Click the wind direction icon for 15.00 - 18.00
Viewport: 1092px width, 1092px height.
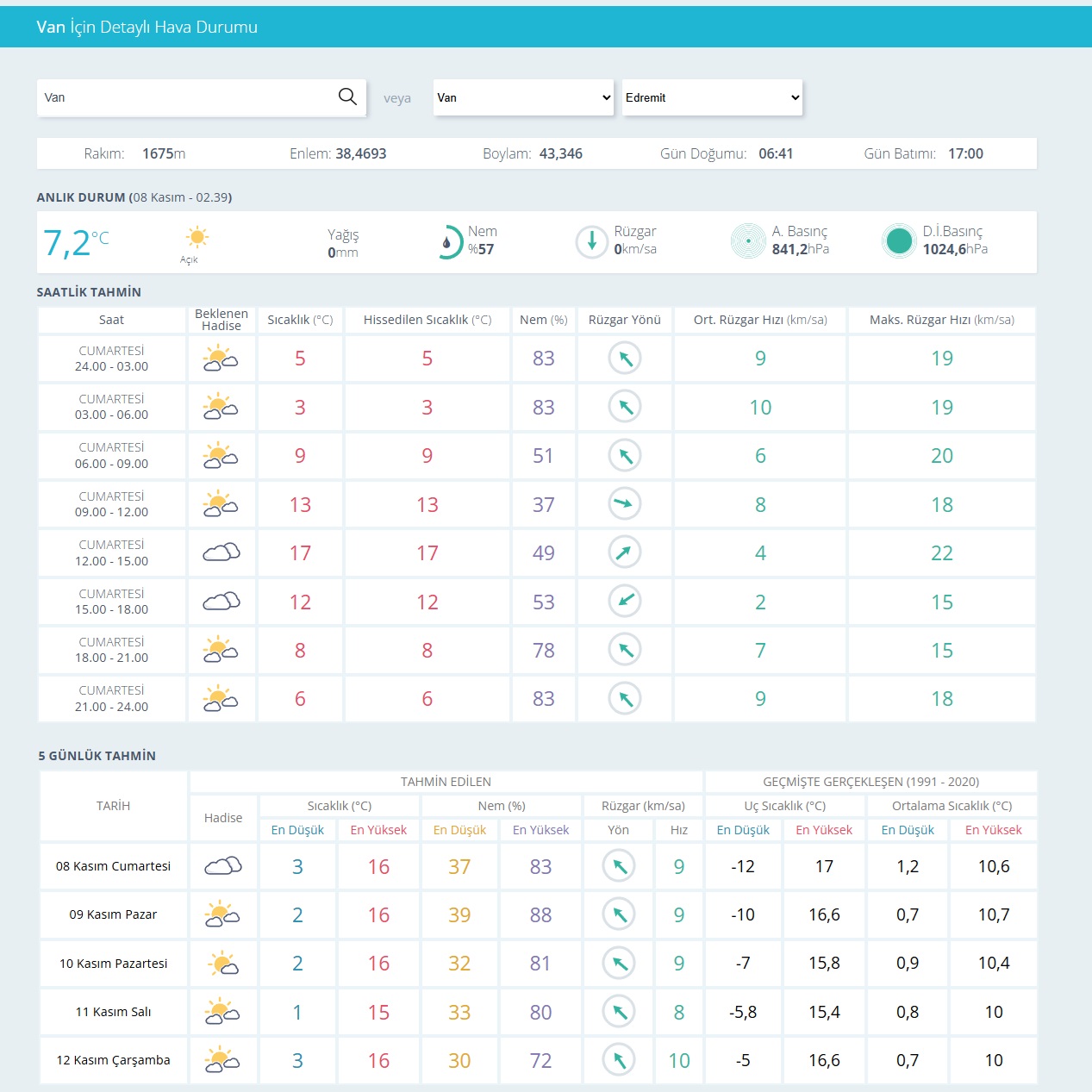tap(625, 602)
